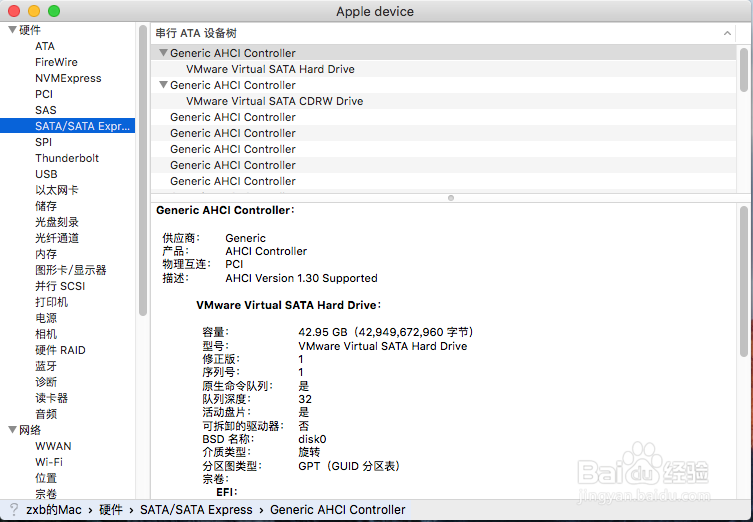Select 读卡器 in the sidebar

pos(51,398)
